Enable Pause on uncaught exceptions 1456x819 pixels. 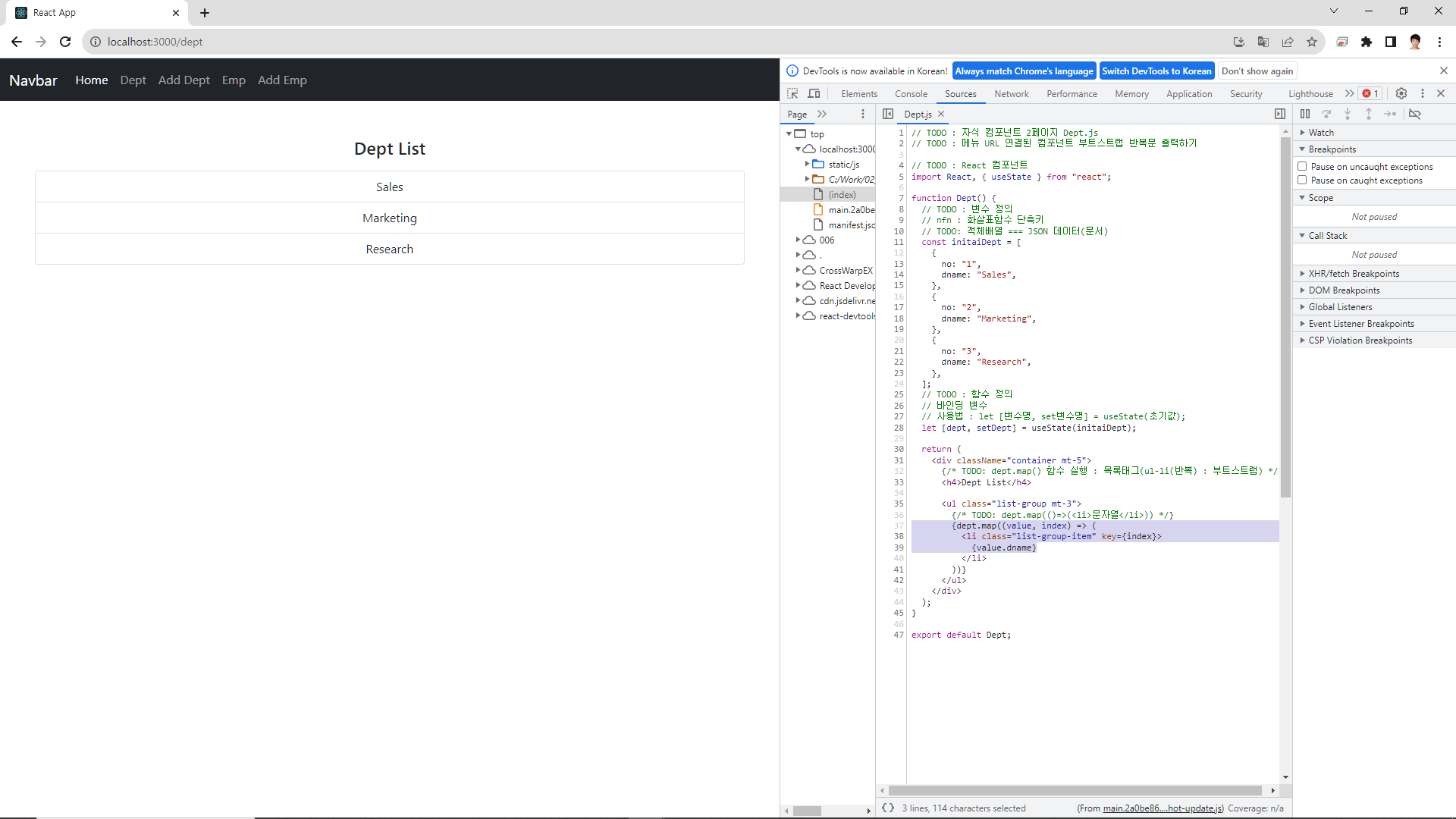(1302, 166)
